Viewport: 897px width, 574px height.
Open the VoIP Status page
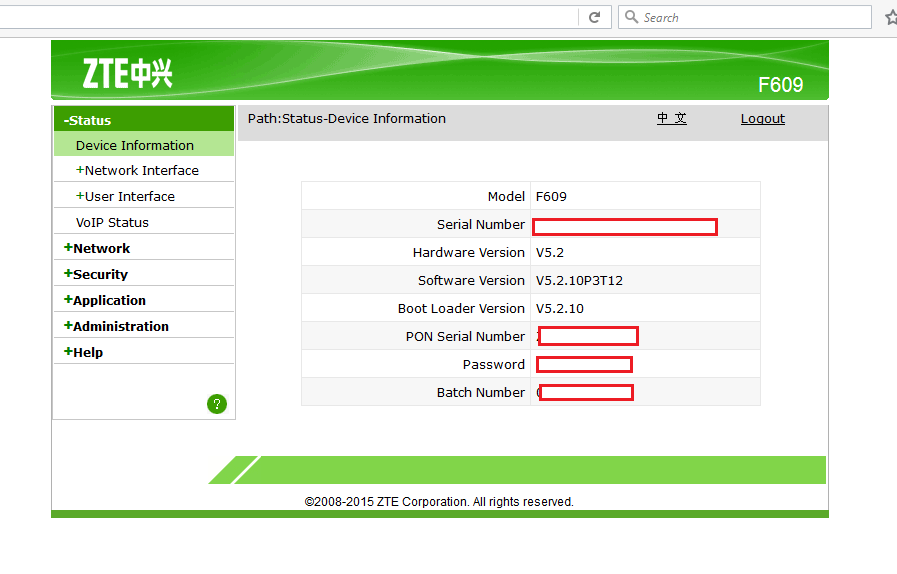point(112,223)
